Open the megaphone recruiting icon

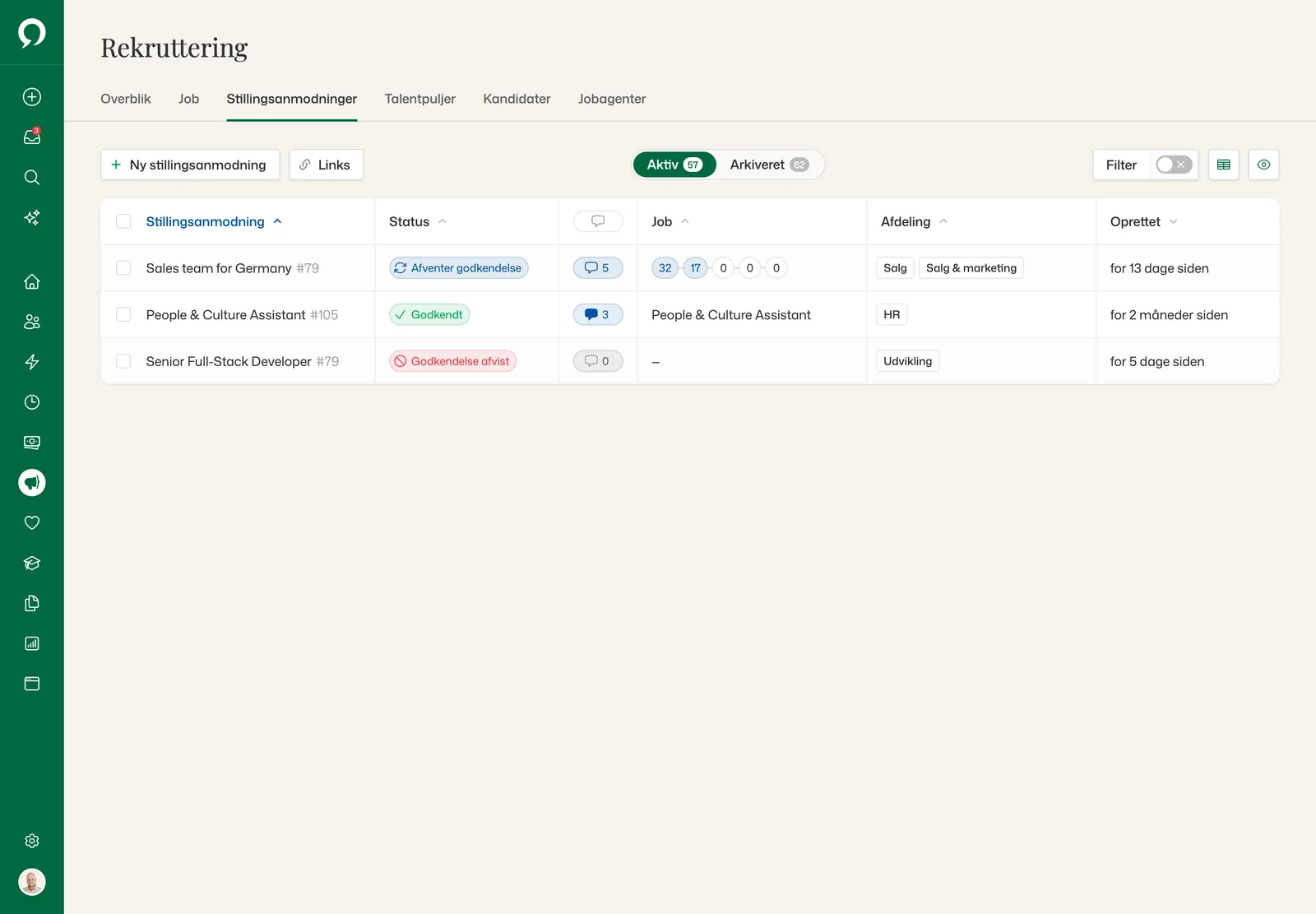click(32, 483)
